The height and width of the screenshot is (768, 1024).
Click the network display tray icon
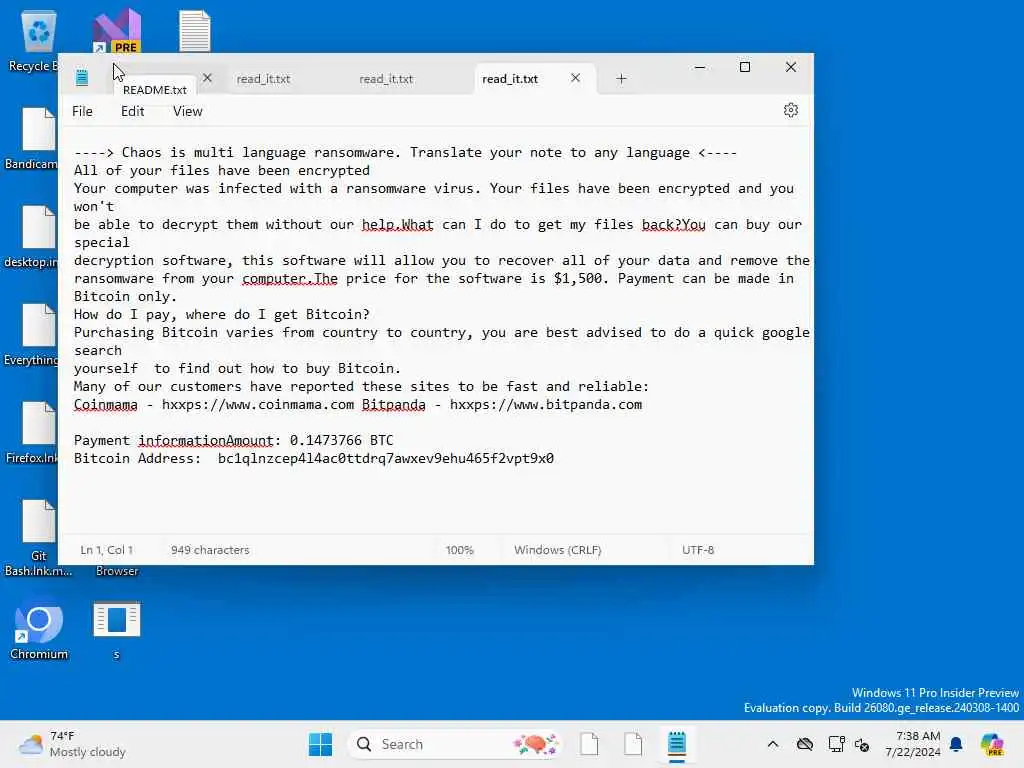(x=836, y=744)
